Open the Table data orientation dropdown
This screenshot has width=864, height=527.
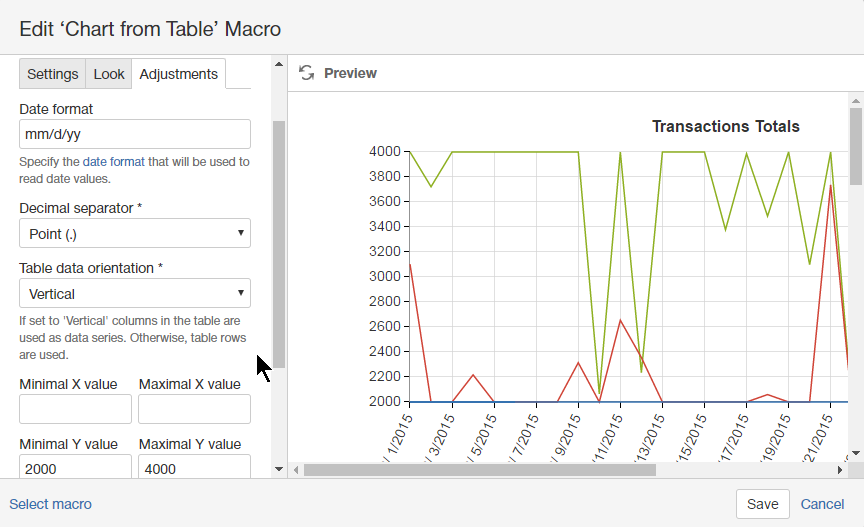click(x=135, y=294)
